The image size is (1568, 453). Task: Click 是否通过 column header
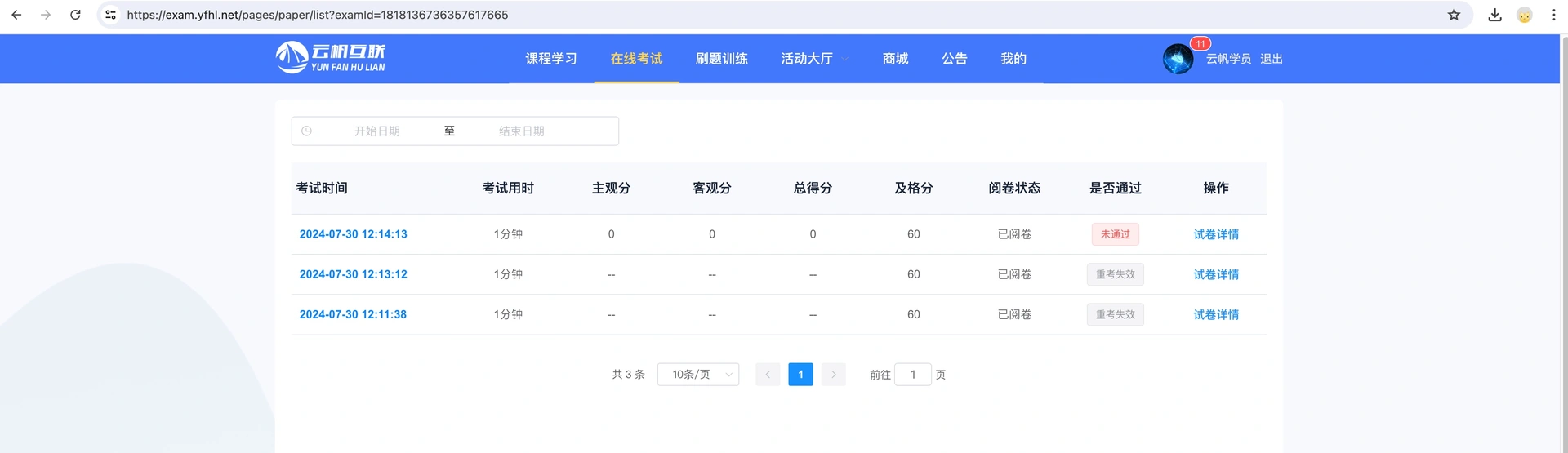1116,189
